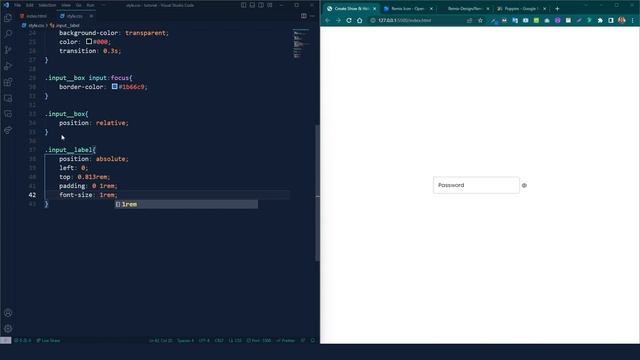Open the Remote Explorer icon in activity bar
This screenshot has width=640, height=360.
coord(8,98)
